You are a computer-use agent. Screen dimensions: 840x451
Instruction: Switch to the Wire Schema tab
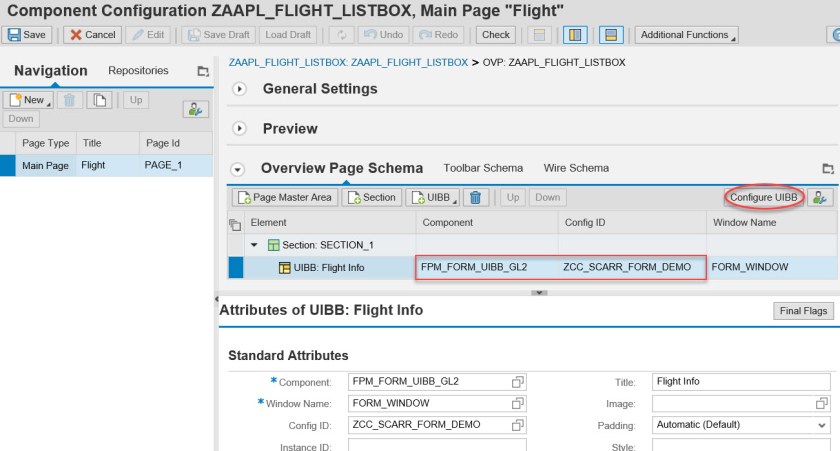pyautogui.click(x=576, y=168)
